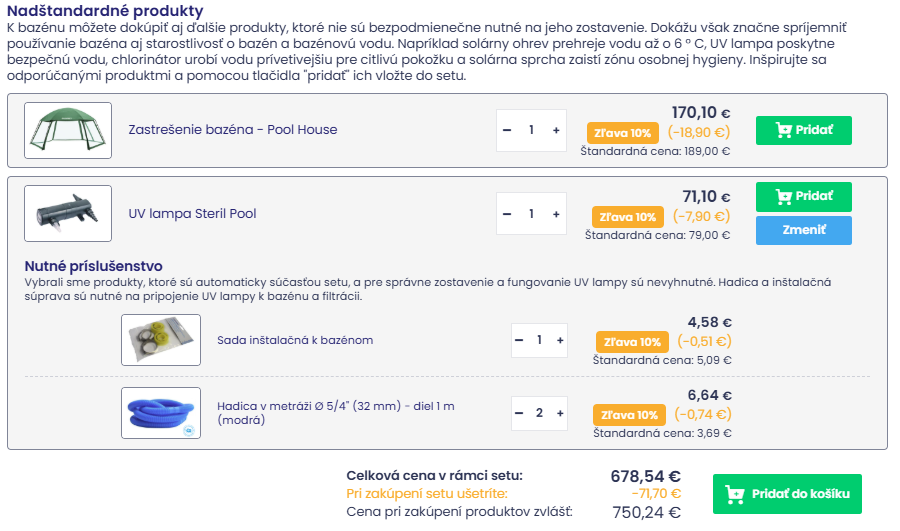This screenshot has width=900, height=531.
Task: View the blue hose thumbnail
Action: pos(161,413)
